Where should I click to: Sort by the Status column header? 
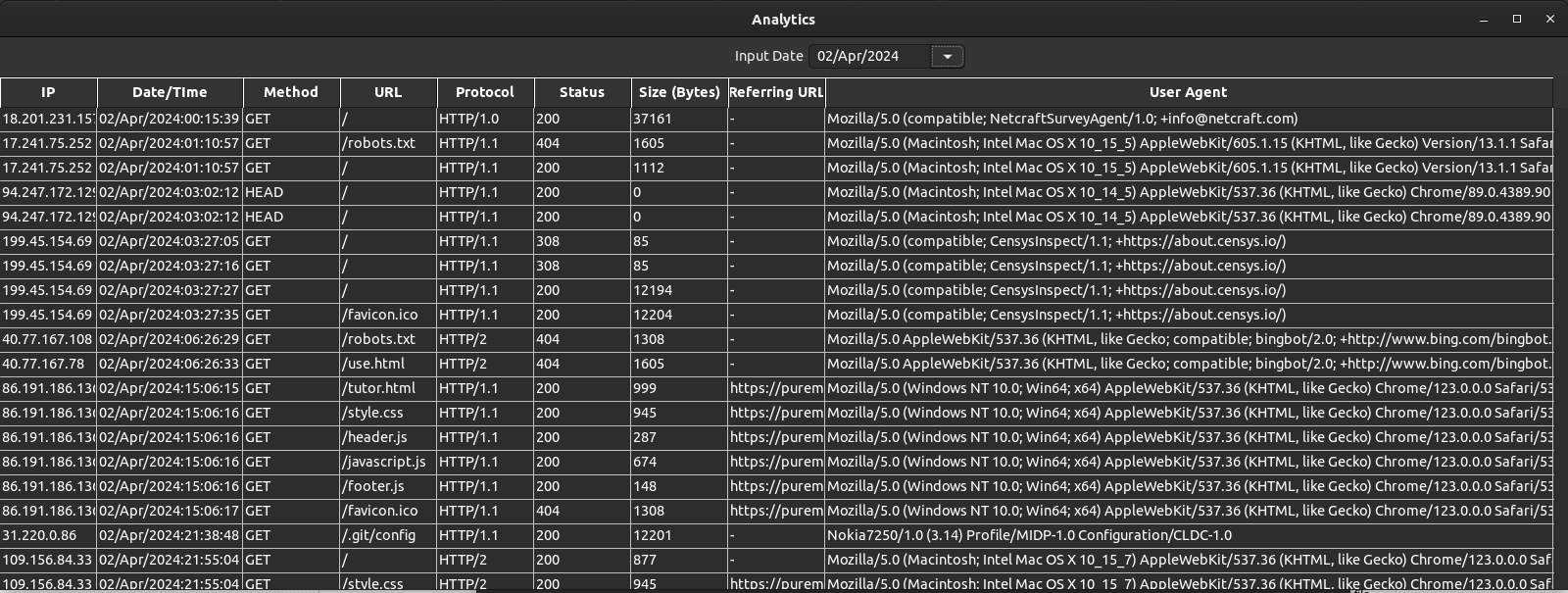pyautogui.click(x=582, y=92)
